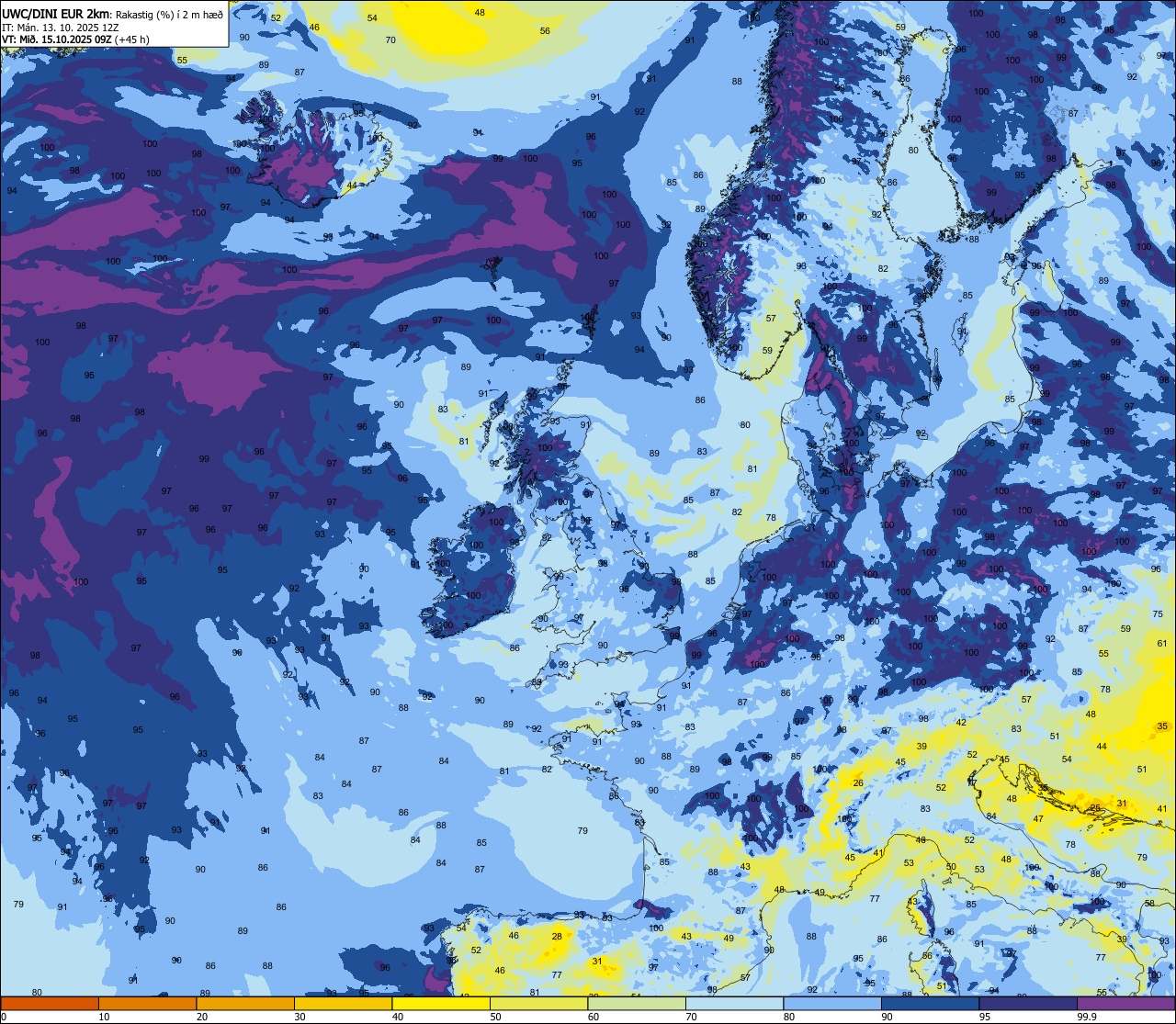Click the legend scale label 10

[x=105, y=1017]
